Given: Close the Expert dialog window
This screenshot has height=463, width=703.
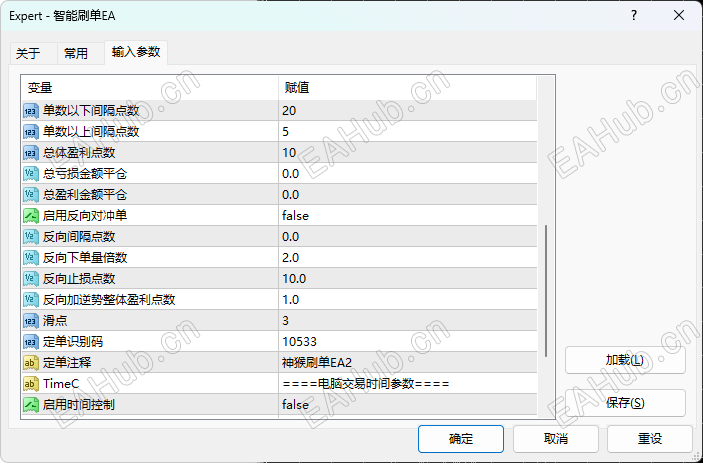Looking at the screenshot, I should click(x=679, y=16).
